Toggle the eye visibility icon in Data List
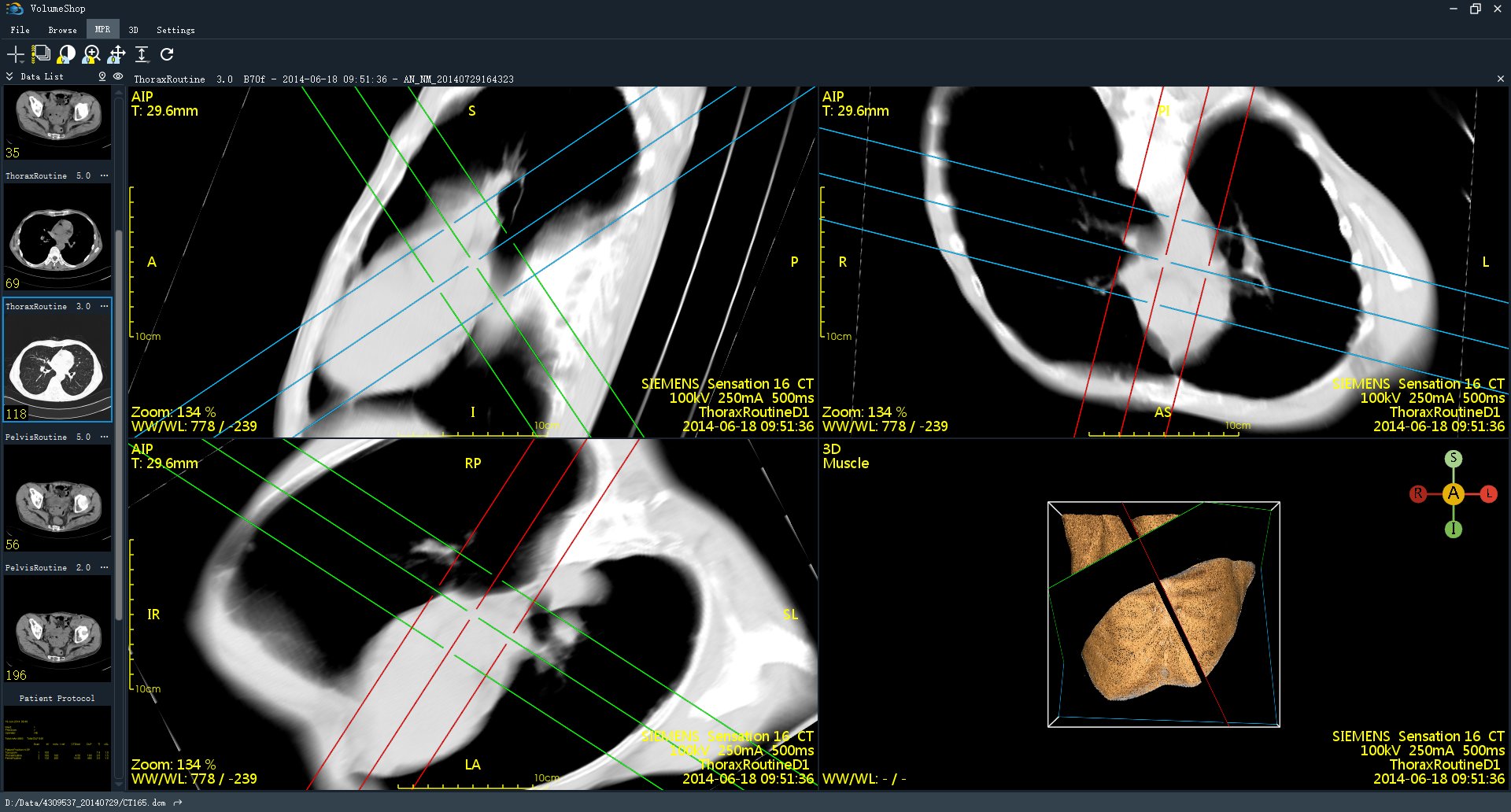Screen dimensions: 1511x812 118,76
